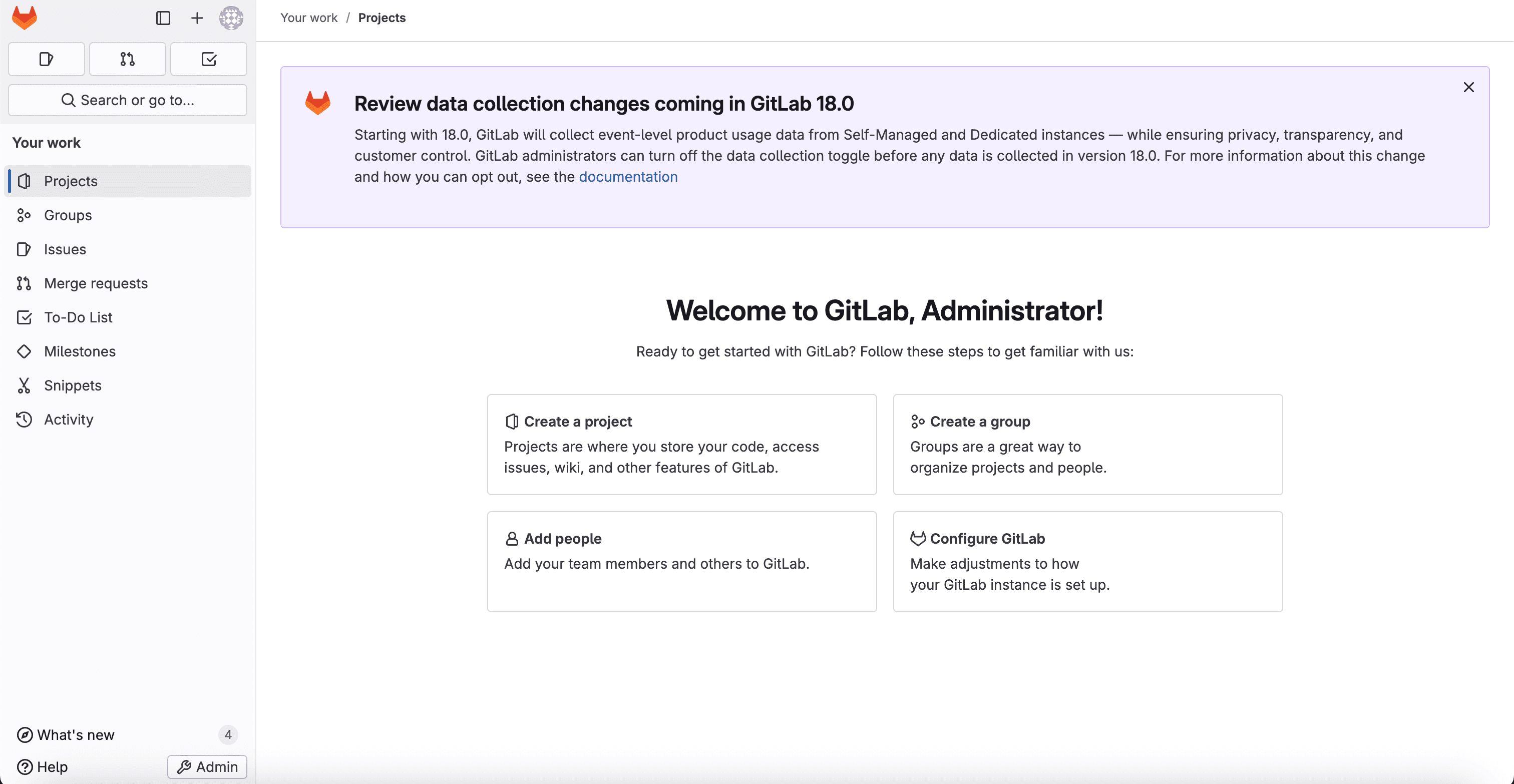Click the banner GitLab fox icon
This screenshot has height=784, width=1514.
(317, 103)
